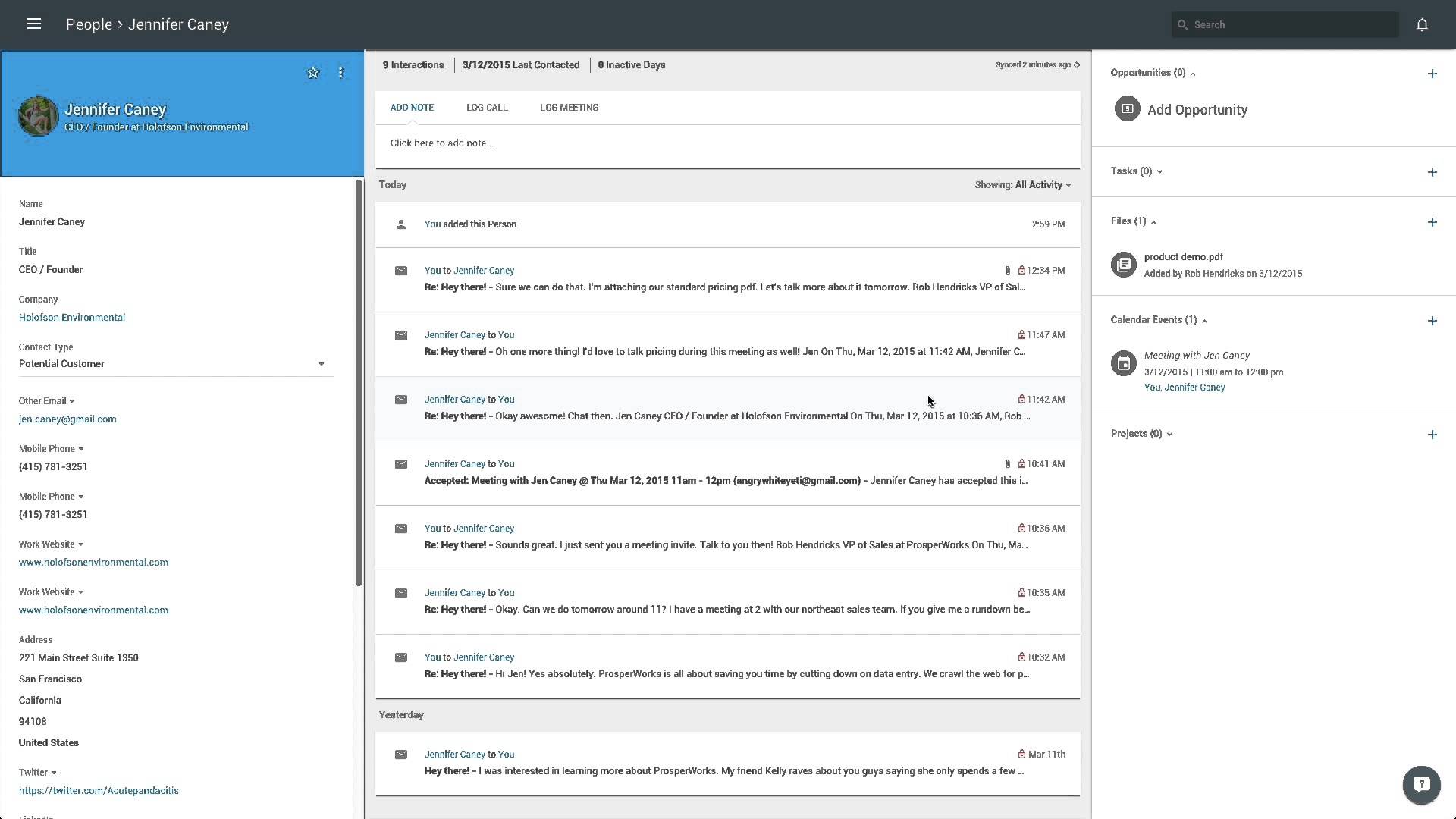1456x819 pixels.
Task: Switch to the ADD NOTE tab
Action: pos(412,108)
